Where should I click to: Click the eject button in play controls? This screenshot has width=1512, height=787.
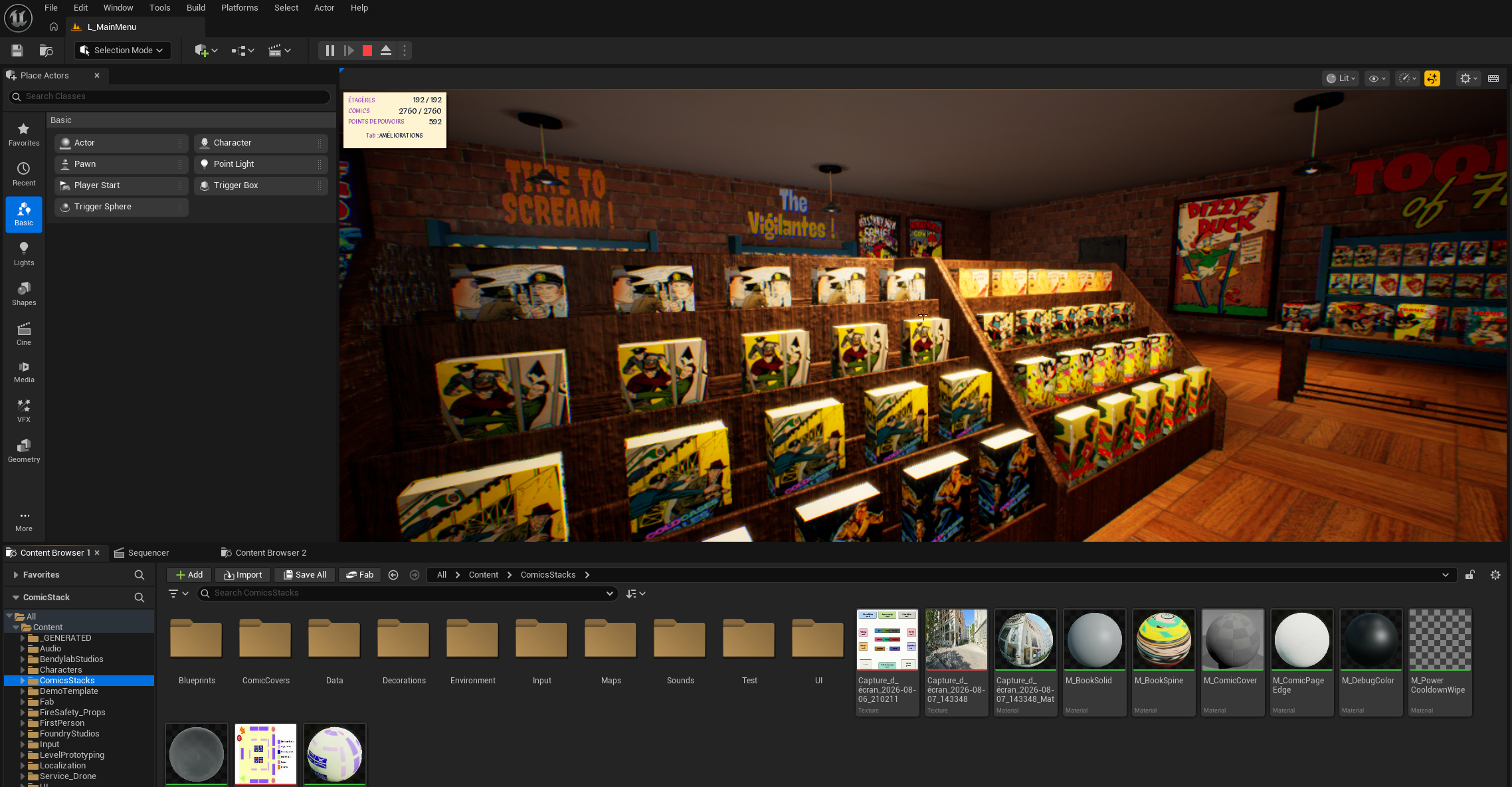(x=386, y=51)
